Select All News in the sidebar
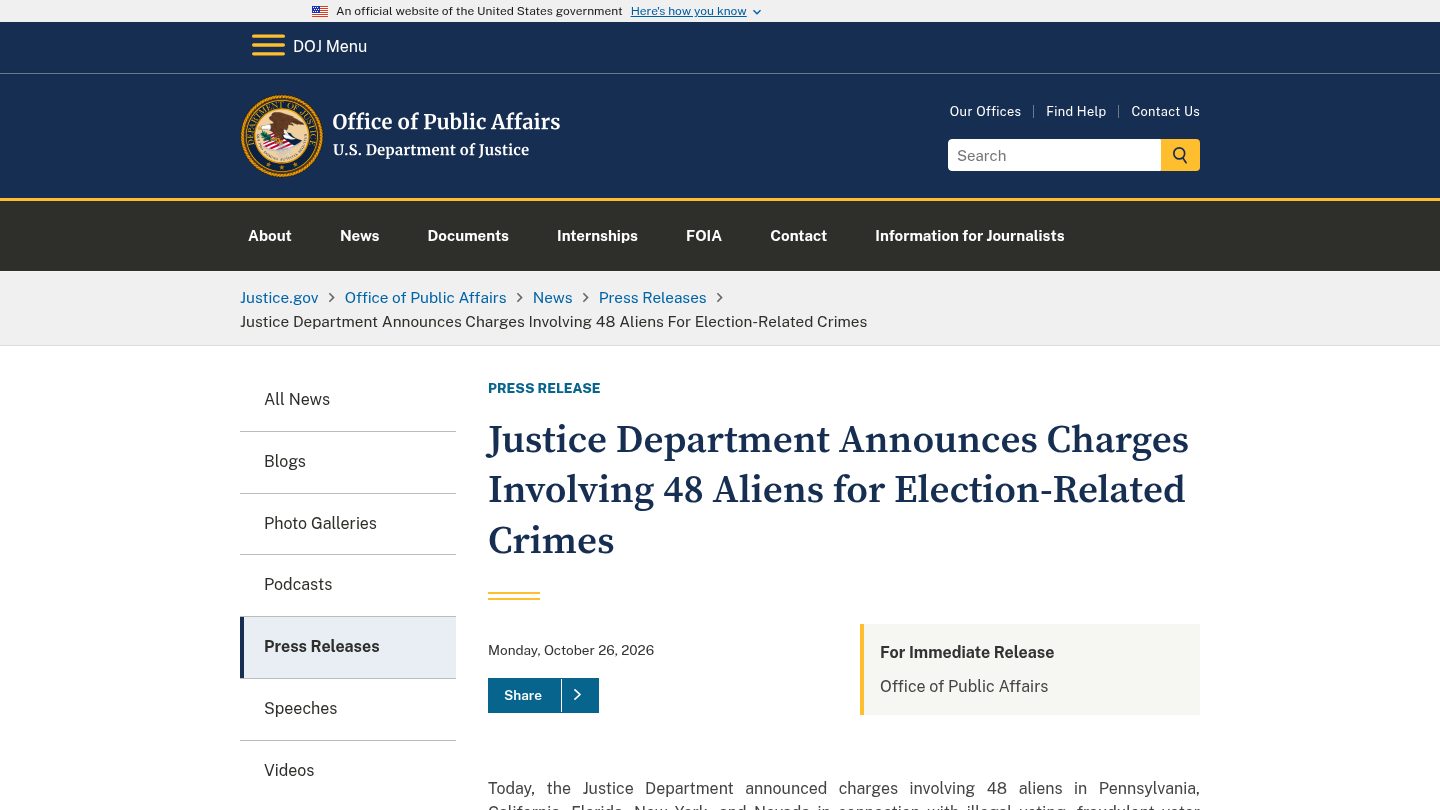This screenshot has height=810, width=1440. 348,400
